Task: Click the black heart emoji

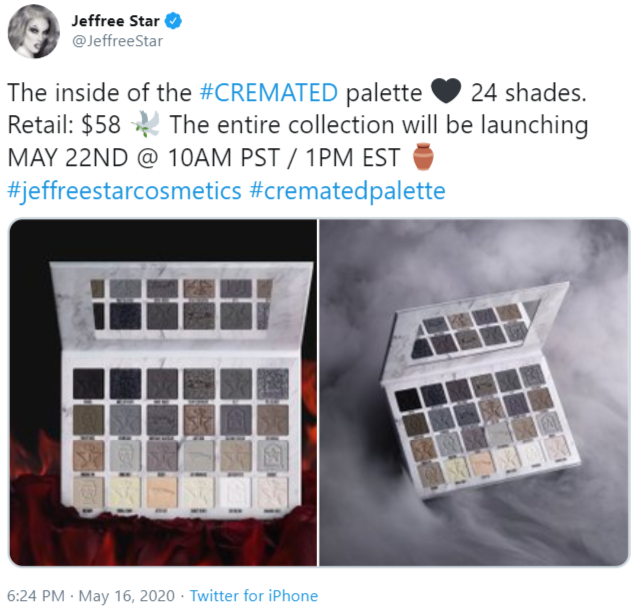Action: pyautogui.click(x=446, y=91)
